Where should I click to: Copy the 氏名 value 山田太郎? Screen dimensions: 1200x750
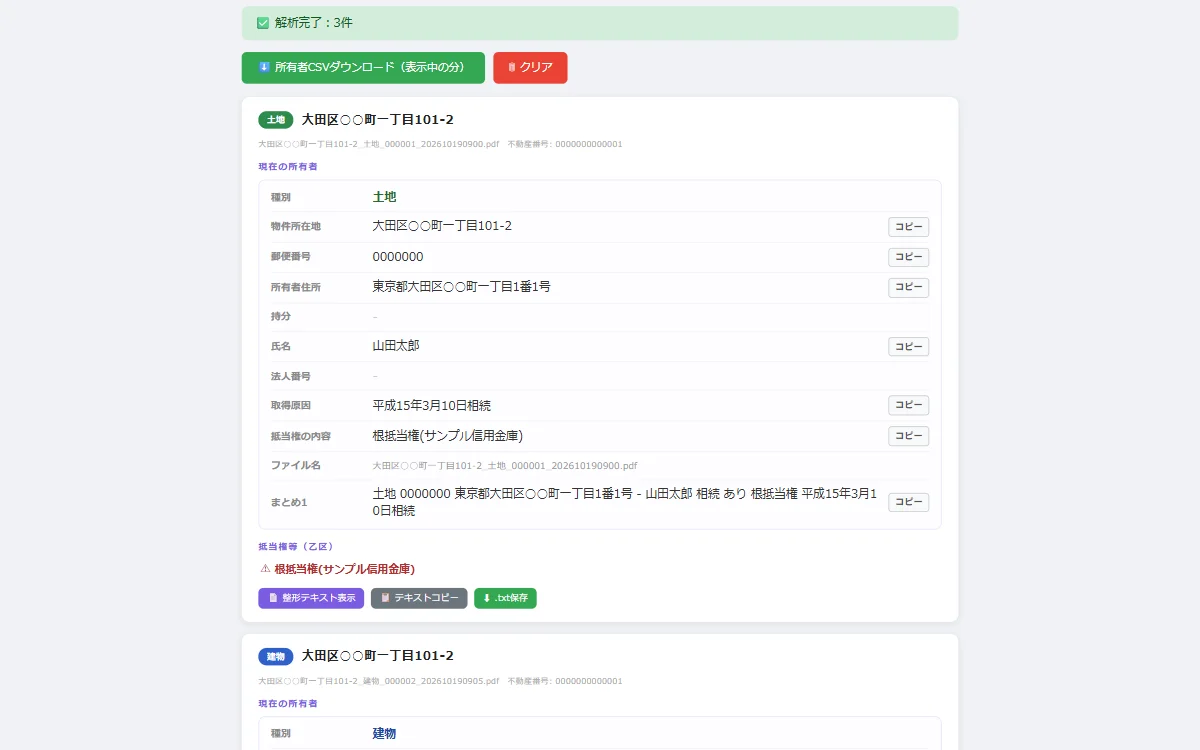click(x=908, y=346)
